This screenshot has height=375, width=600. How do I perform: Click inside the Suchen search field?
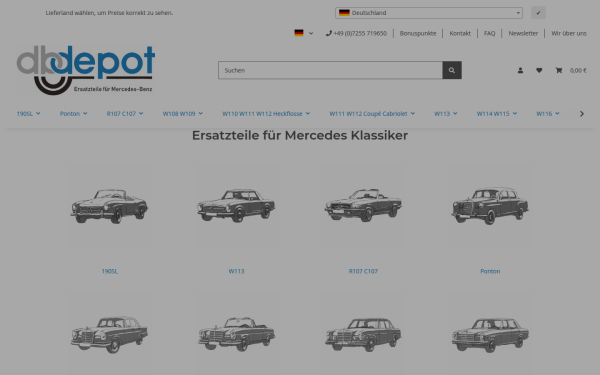tap(330, 70)
